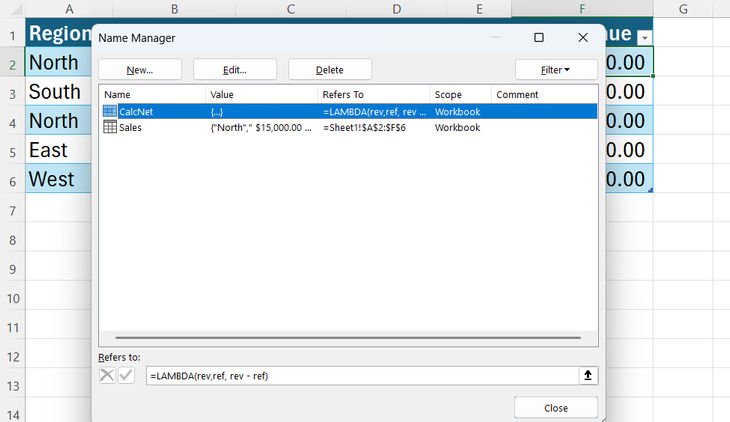Screen dimensions: 730x422
Task: Click the =Sheet1!$A$2:$F$6 reference
Action: point(364,128)
